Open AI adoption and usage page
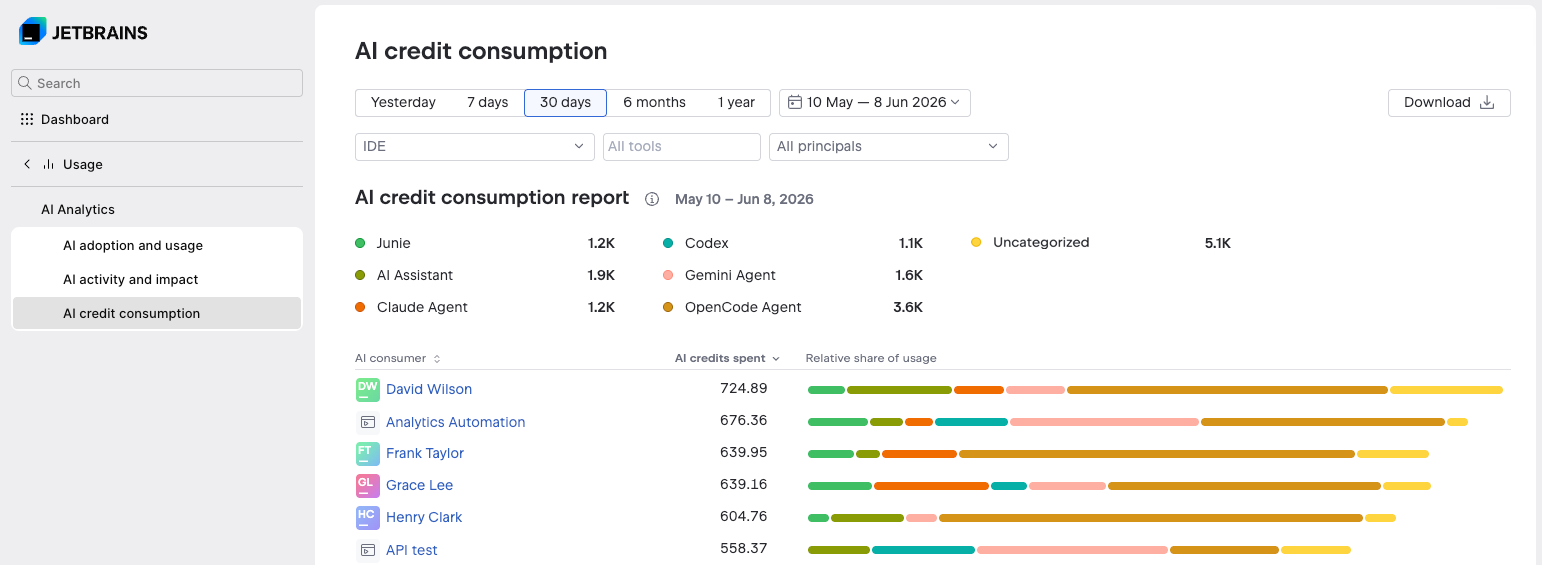The height and width of the screenshot is (565, 1542). coord(157,245)
